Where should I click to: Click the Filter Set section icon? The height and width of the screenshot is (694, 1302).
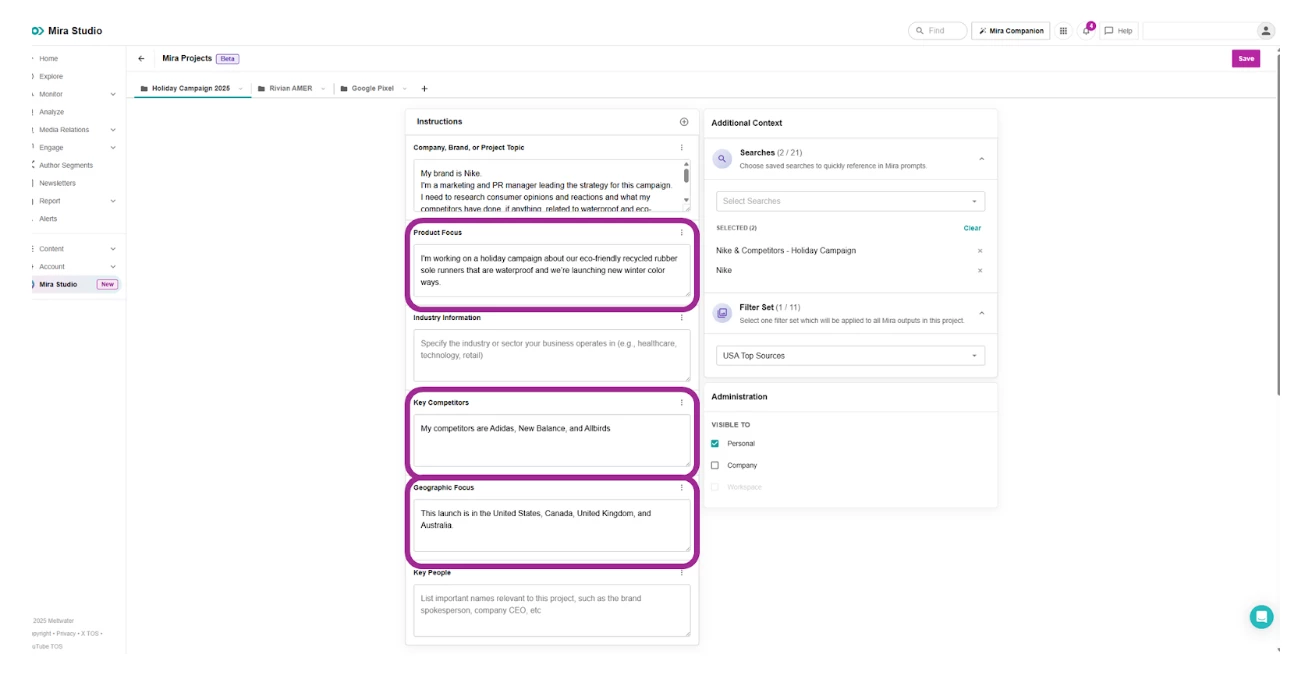click(x=722, y=313)
